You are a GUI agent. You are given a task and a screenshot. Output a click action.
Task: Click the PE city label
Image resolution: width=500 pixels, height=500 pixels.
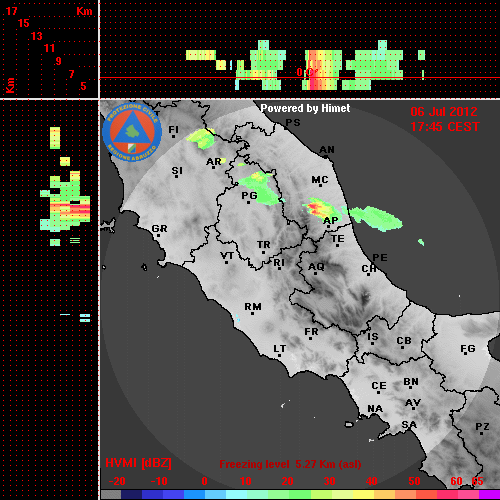pos(380,258)
